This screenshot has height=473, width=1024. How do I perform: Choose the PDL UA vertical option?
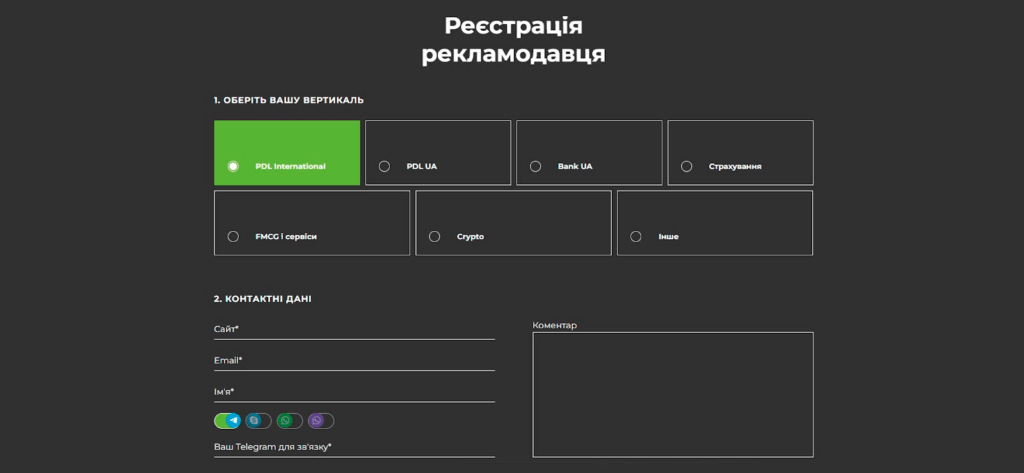click(x=438, y=153)
